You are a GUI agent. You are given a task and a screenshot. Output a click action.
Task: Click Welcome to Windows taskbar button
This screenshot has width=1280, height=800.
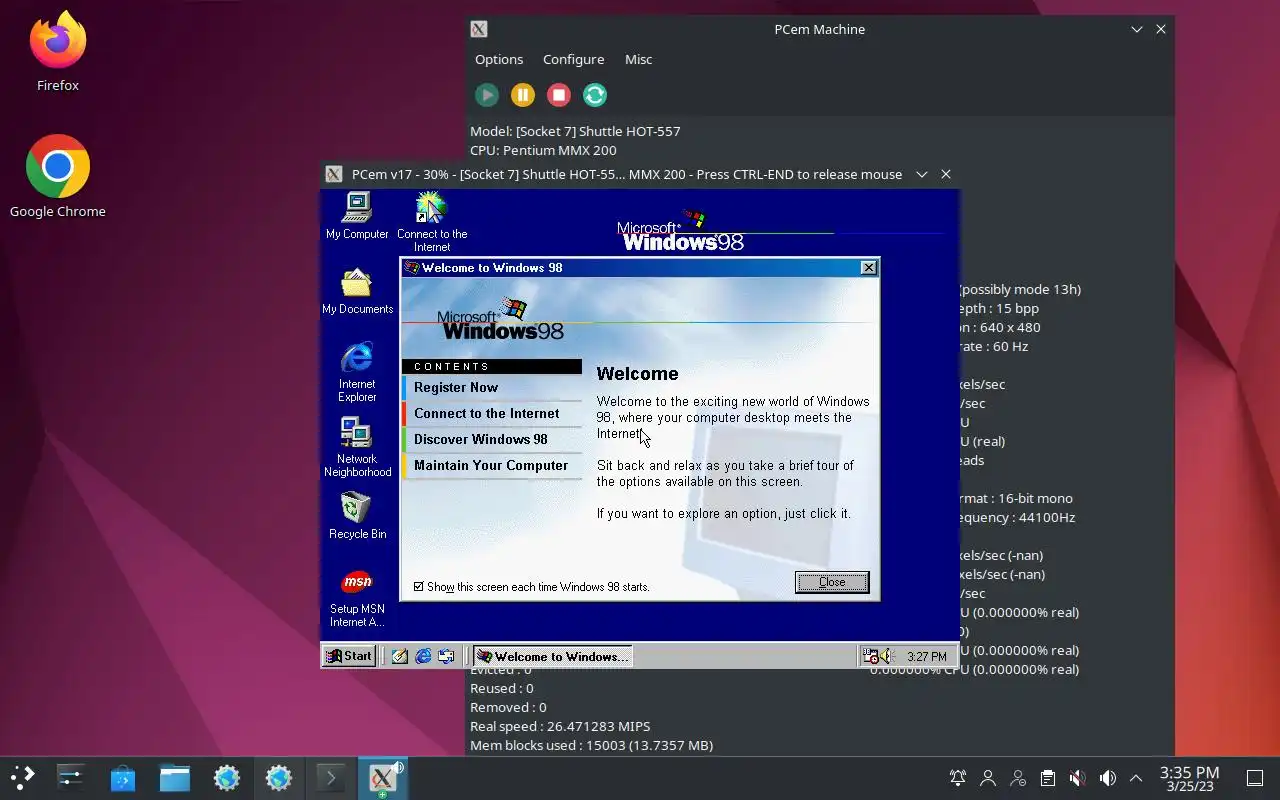coord(552,656)
